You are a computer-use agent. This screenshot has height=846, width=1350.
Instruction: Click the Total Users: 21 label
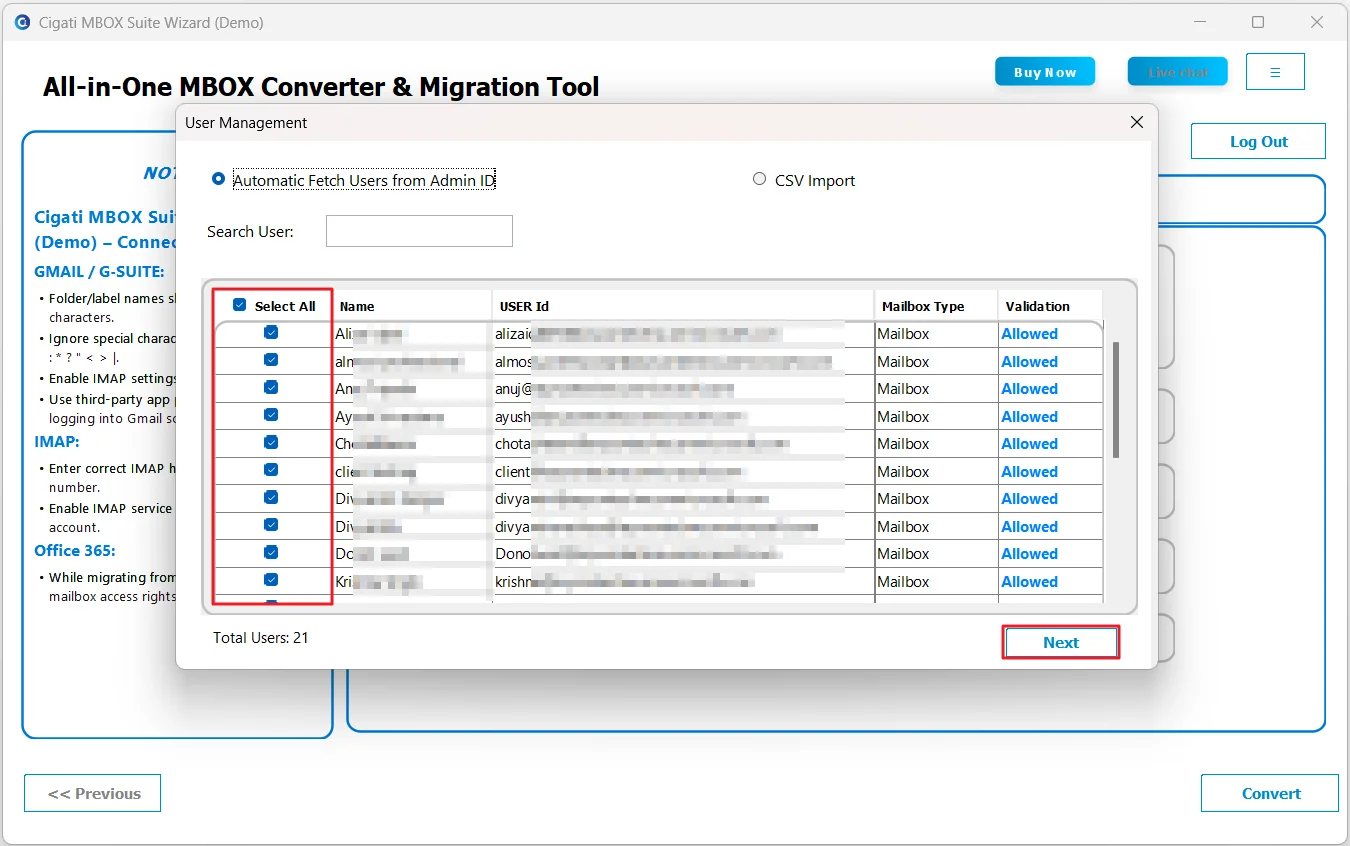261,637
